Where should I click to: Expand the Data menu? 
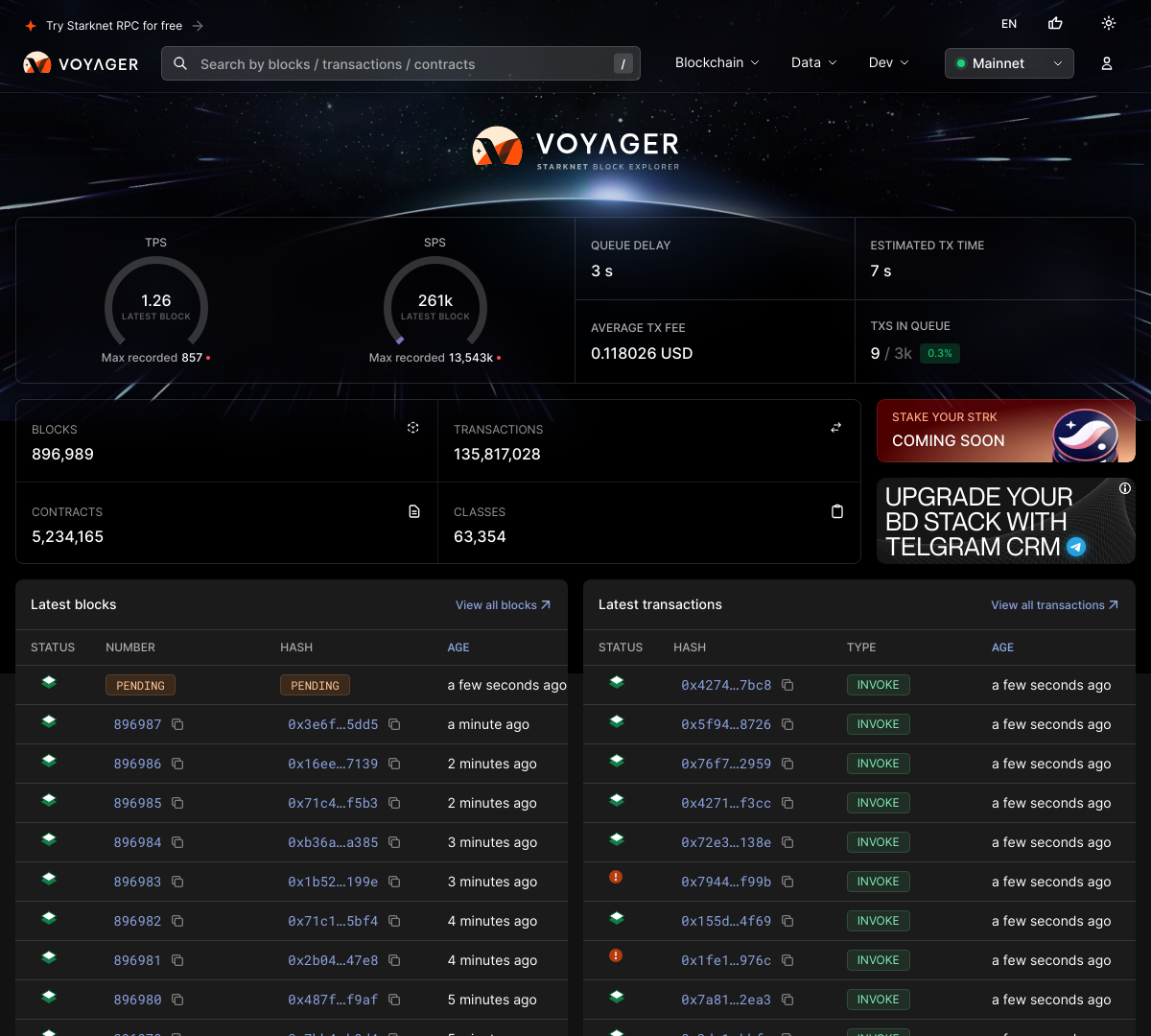[x=813, y=62]
